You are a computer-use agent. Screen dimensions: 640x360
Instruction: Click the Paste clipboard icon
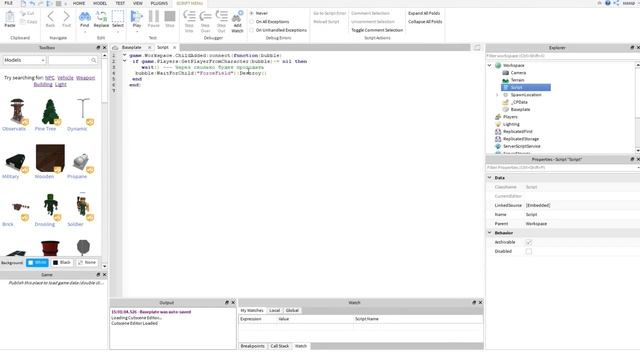coord(10,17)
